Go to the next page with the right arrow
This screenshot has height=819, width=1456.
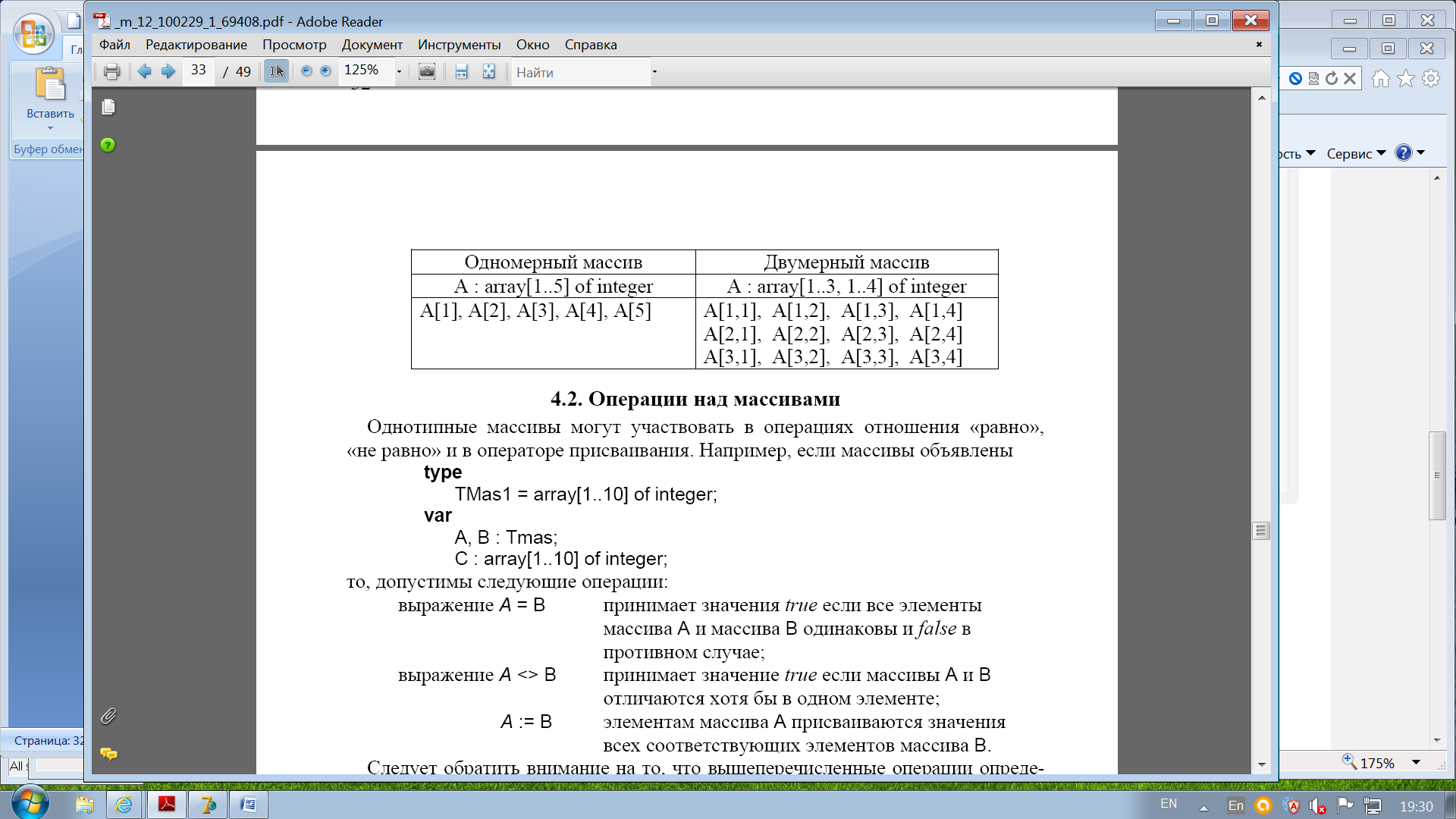click(x=168, y=71)
